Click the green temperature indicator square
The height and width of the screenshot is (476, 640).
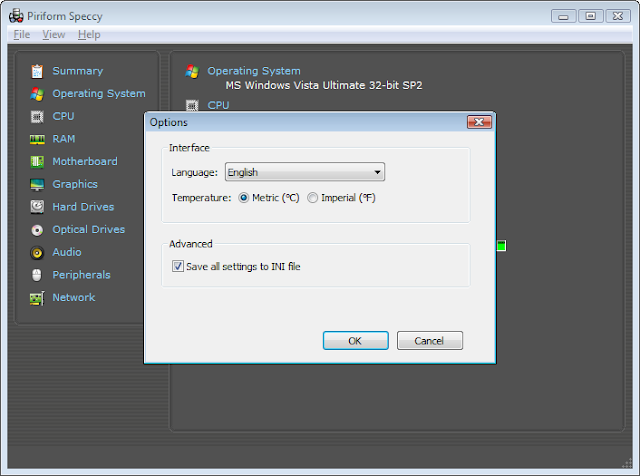coord(501,246)
